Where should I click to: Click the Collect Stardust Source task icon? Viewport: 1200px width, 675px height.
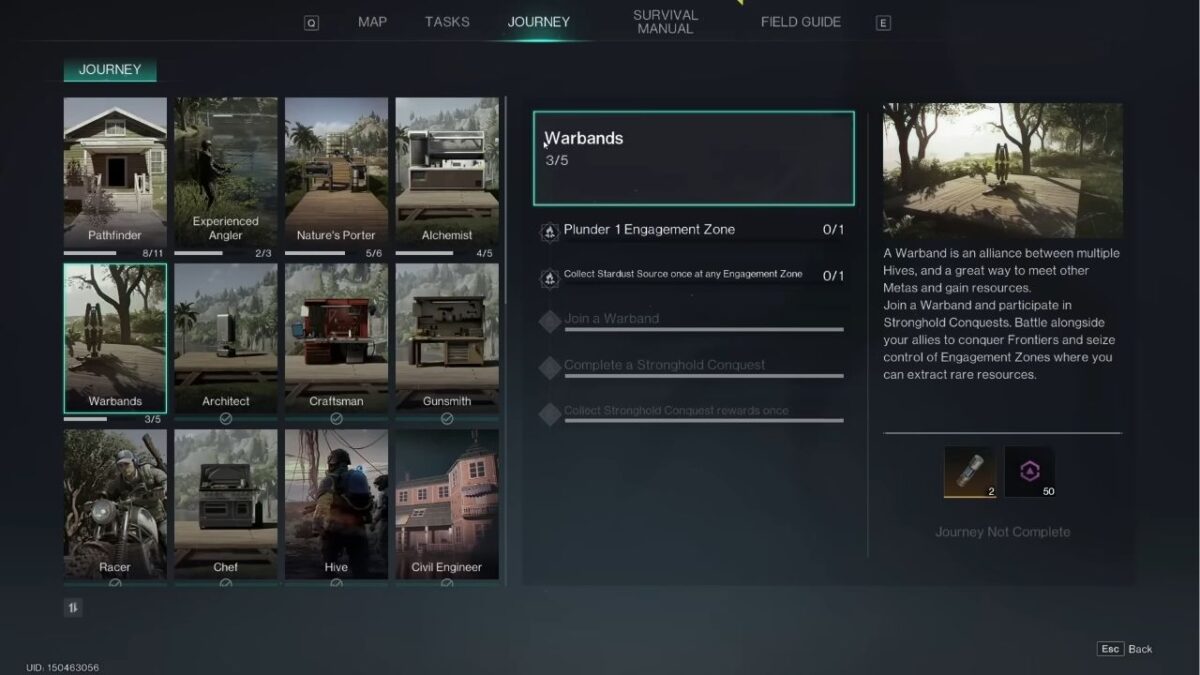point(549,277)
